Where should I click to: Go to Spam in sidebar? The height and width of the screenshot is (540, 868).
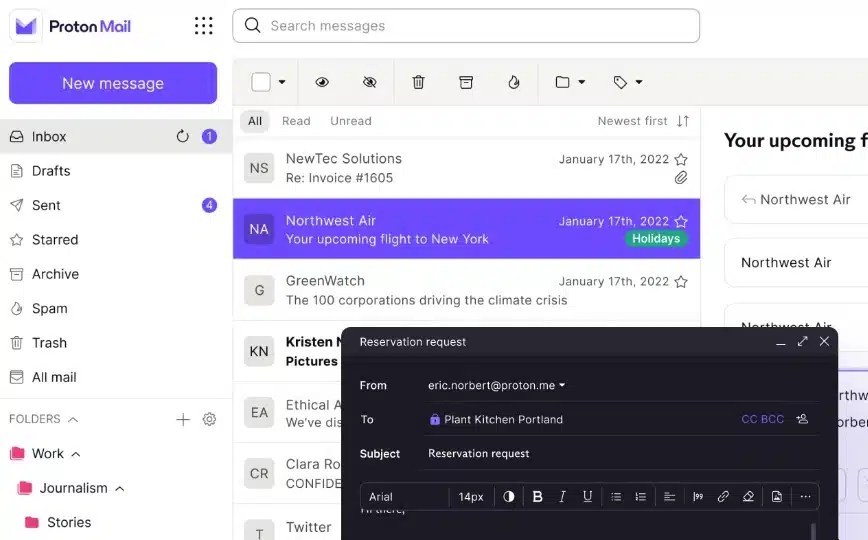49,308
